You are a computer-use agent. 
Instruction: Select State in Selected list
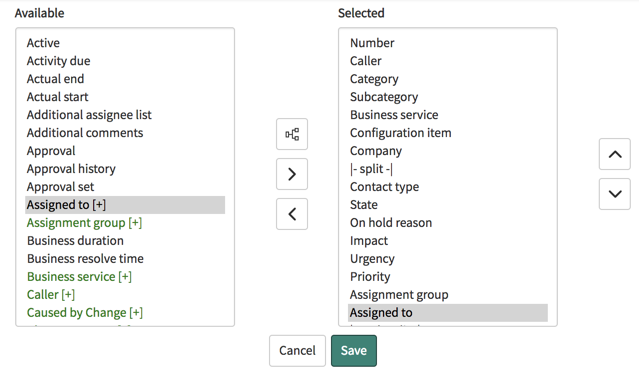[448, 205]
